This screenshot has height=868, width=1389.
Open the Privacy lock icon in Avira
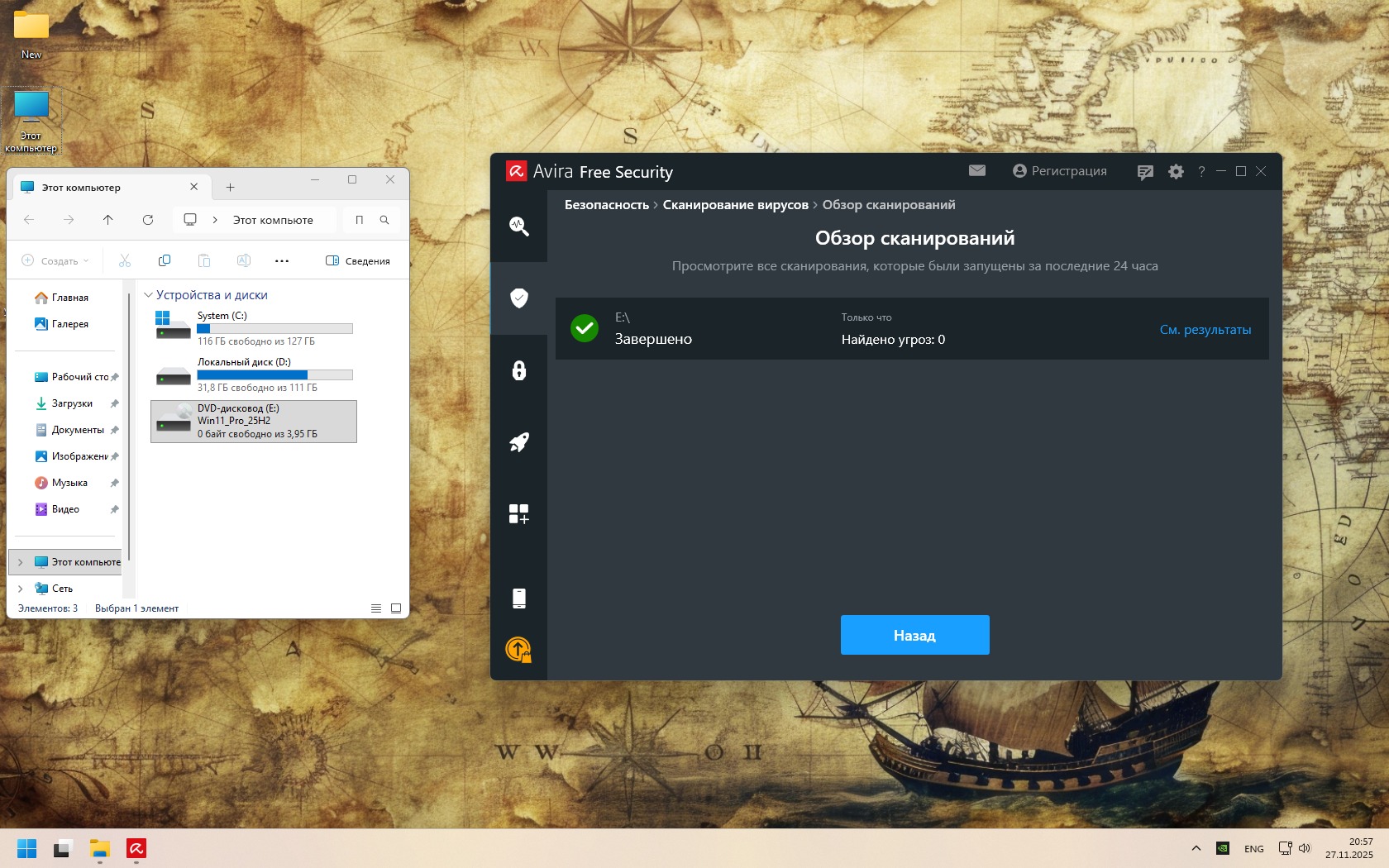(518, 370)
